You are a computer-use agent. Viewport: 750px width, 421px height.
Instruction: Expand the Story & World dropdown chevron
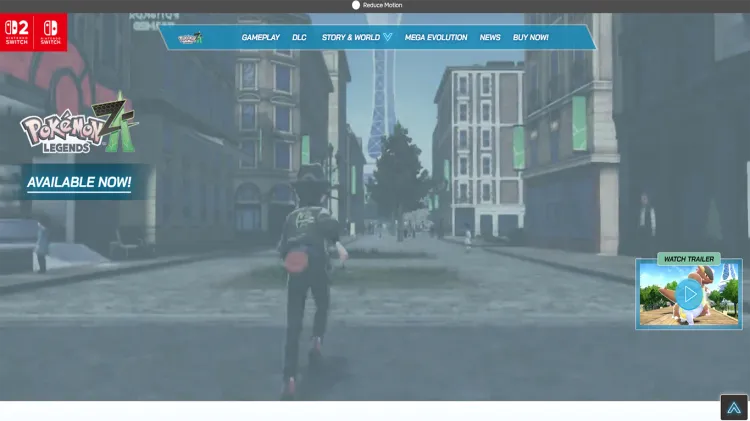388,38
